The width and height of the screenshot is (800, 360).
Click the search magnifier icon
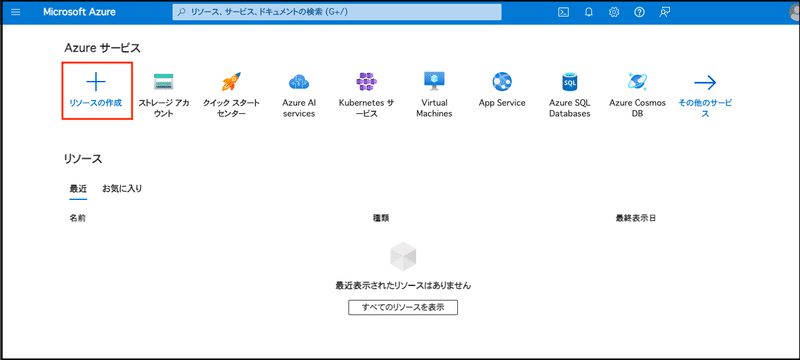182,12
